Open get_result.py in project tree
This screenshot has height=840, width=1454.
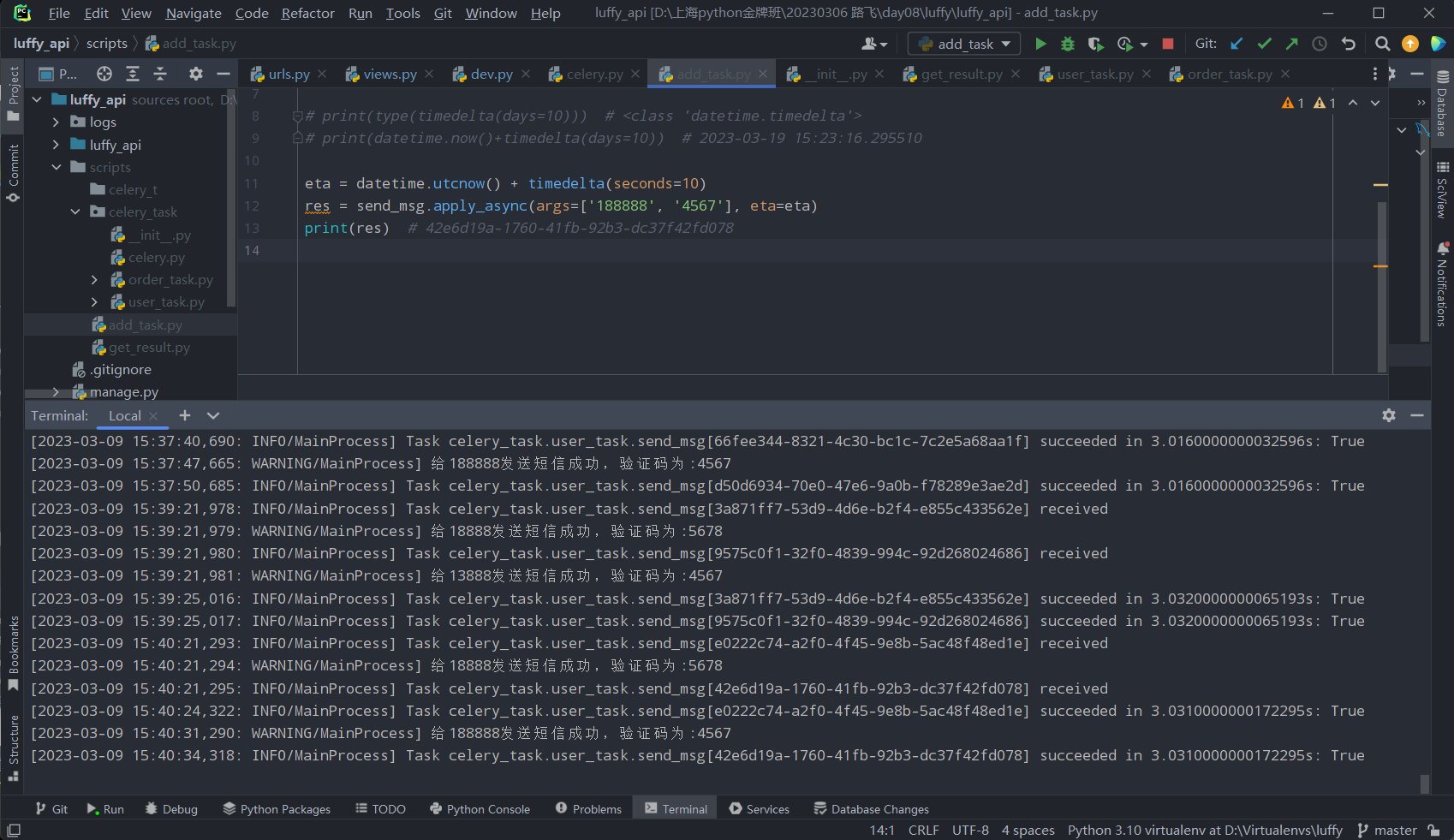[149, 347]
